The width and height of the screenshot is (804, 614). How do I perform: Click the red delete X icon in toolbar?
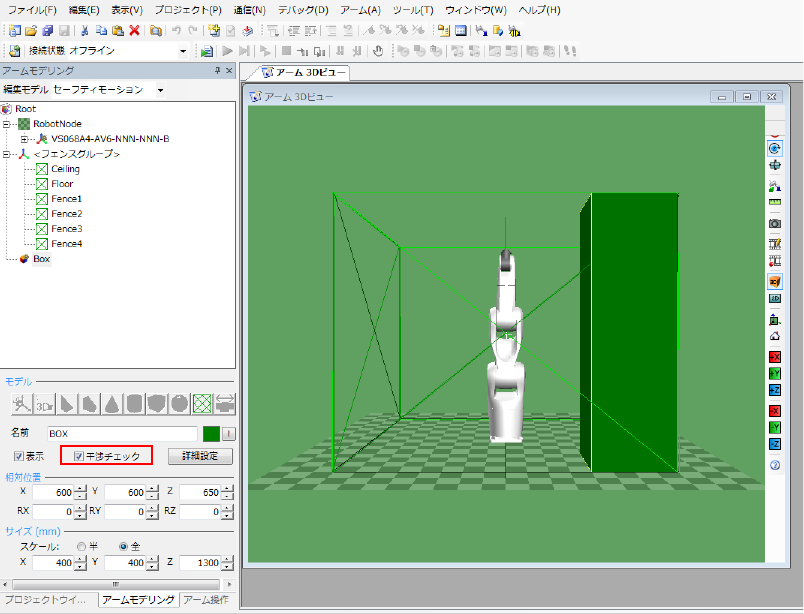pos(134,31)
